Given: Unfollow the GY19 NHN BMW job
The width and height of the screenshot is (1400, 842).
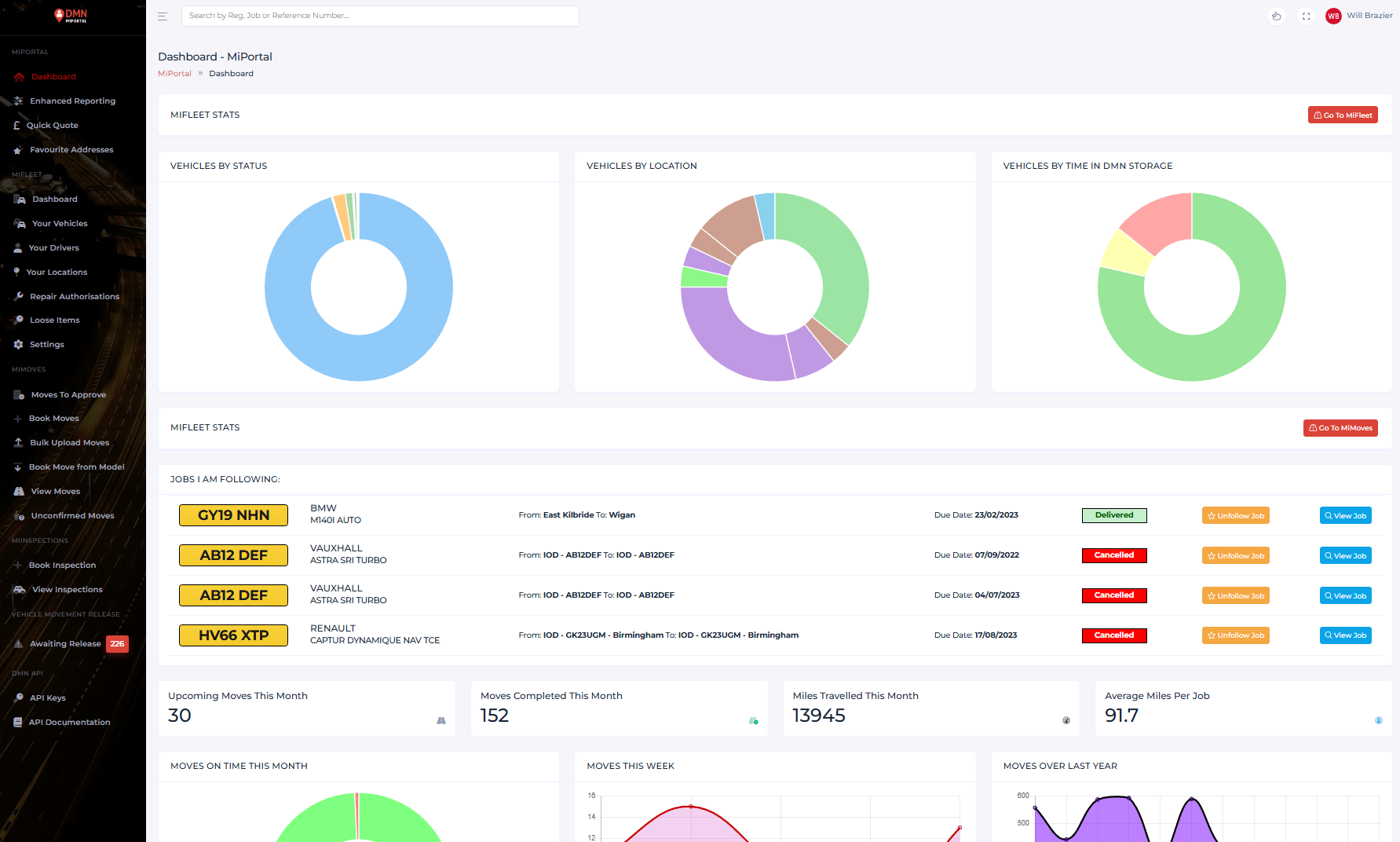Looking at the screenshot, I should click(1235, 516).
